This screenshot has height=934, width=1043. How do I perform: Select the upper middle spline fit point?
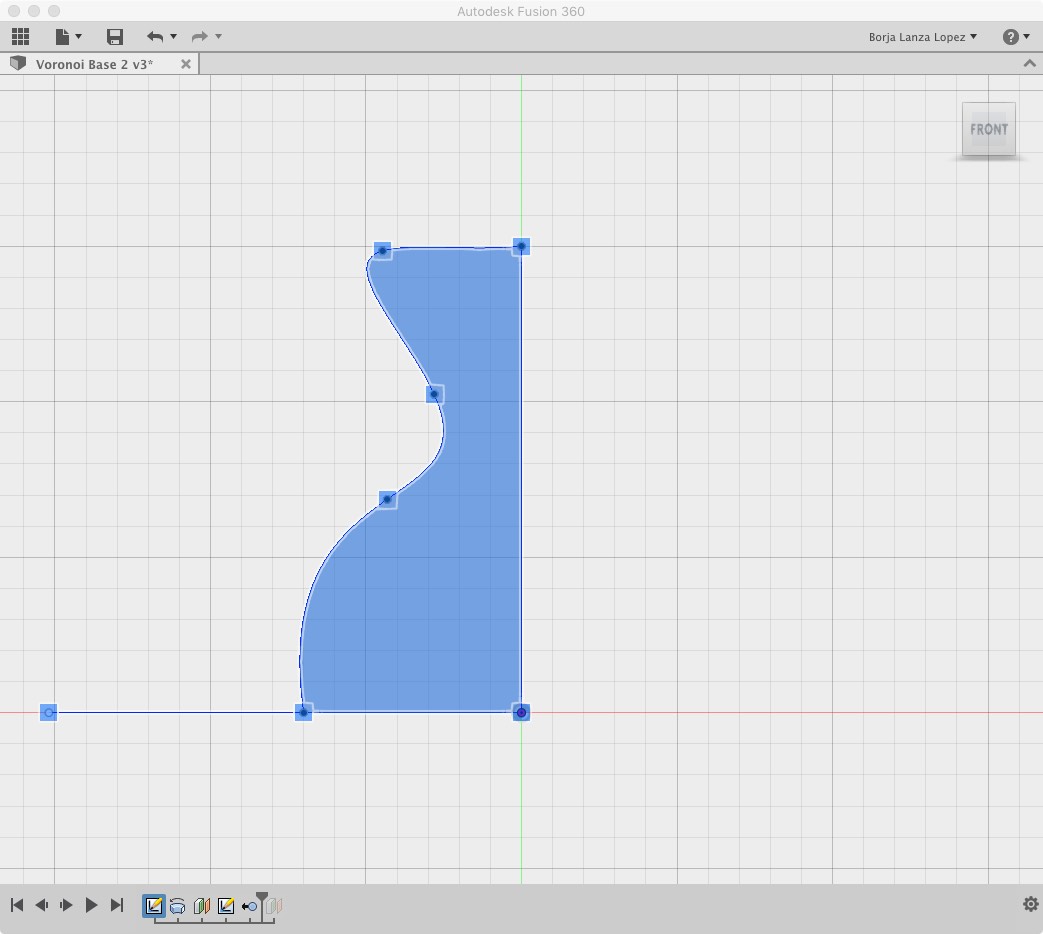434,394
